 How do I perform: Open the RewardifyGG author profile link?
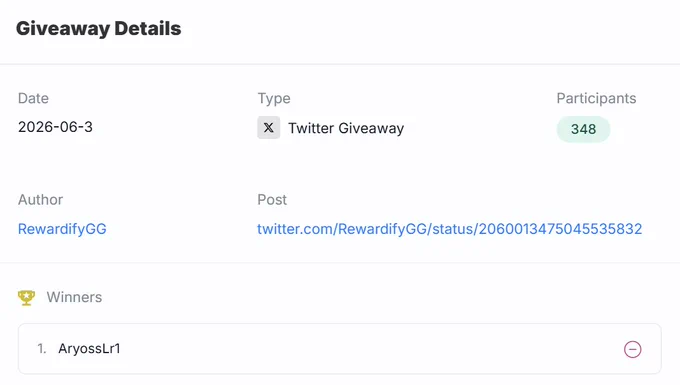tap(62, 229)
